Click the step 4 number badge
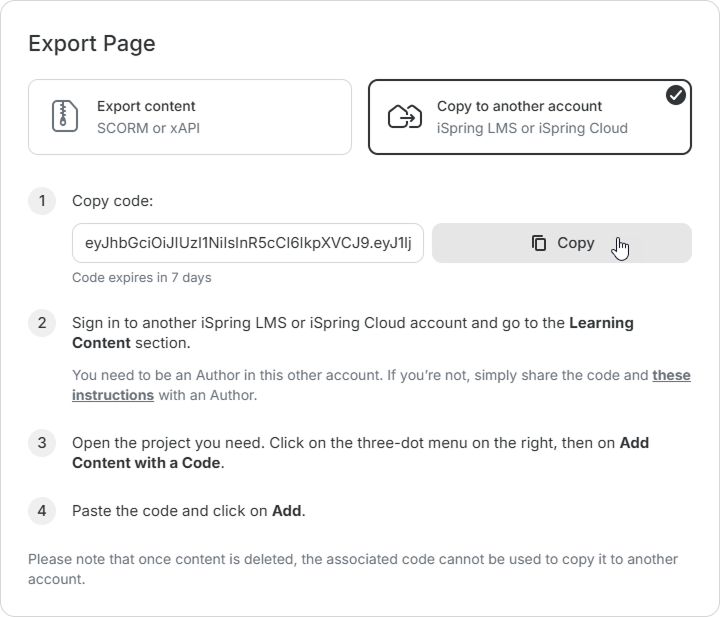Screen dimensions: 720x617 coord(42,510)
